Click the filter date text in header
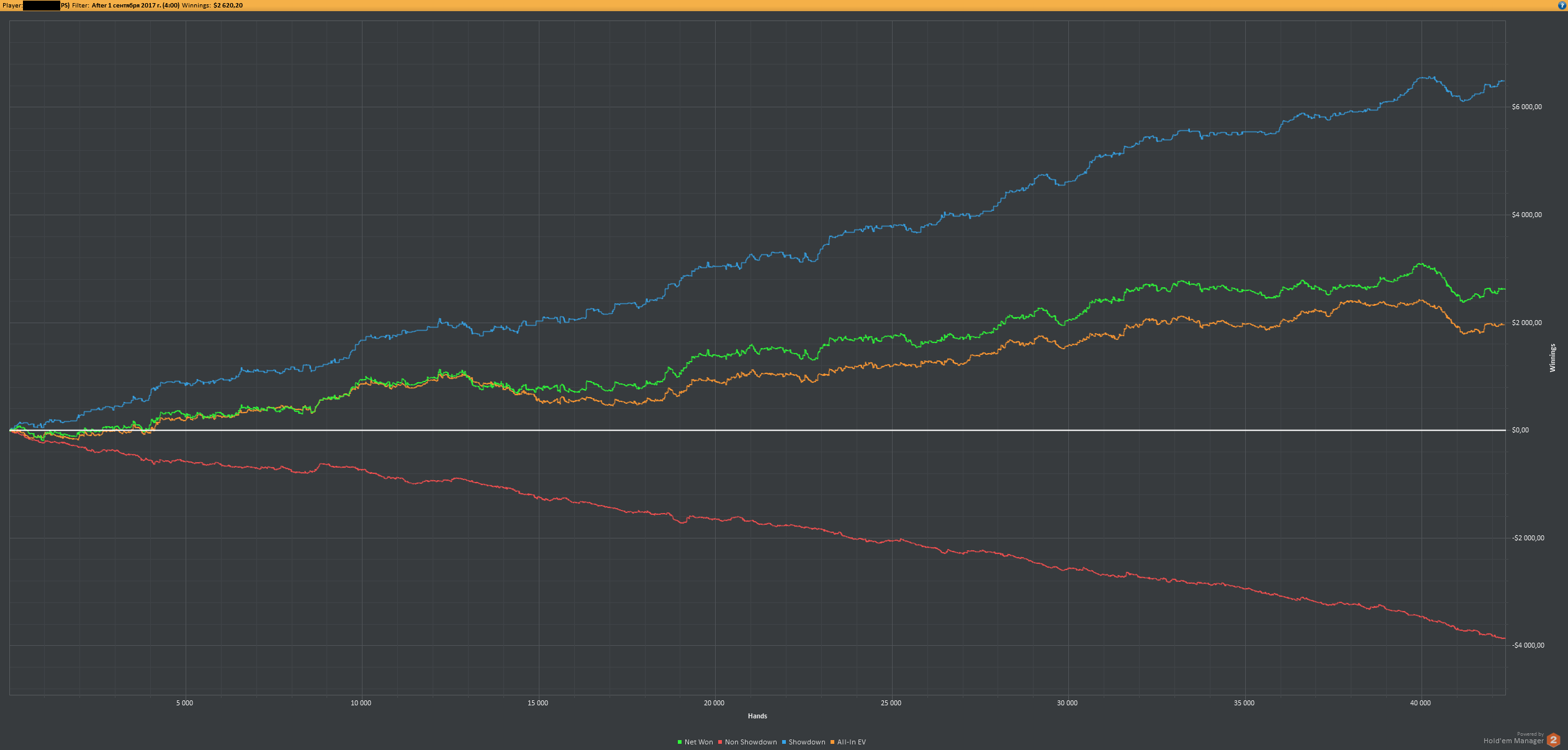Screen dimensions: 1568x750 pyautogui.click(x=135, y=6)
